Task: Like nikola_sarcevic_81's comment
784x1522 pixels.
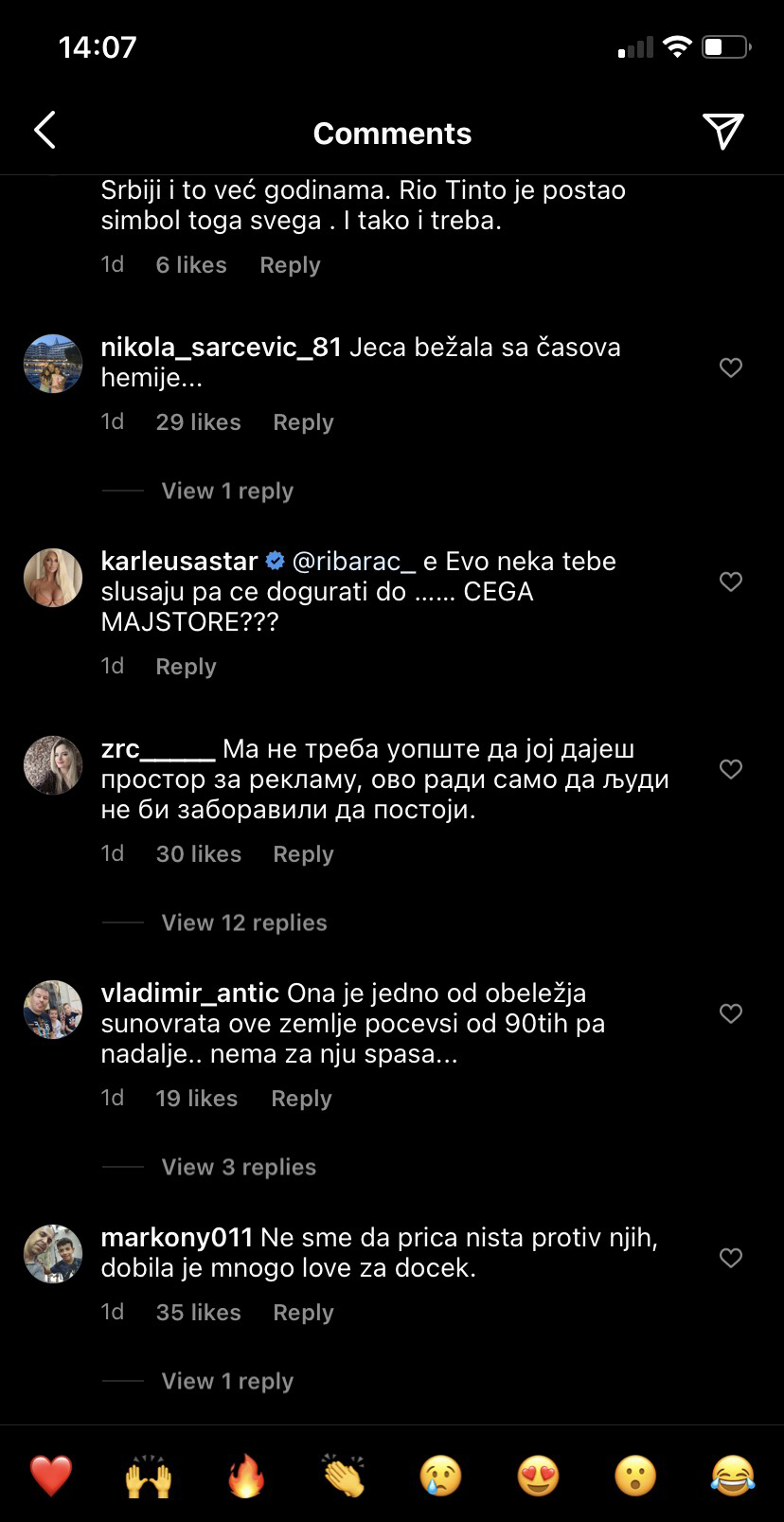Action: (x=730, y=367)
